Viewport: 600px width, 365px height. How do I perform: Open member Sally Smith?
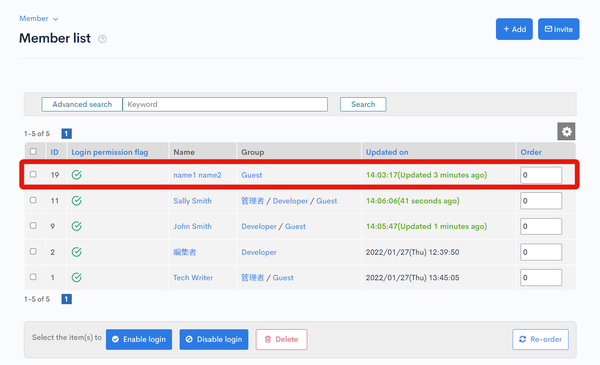click(x=192, y=201)
